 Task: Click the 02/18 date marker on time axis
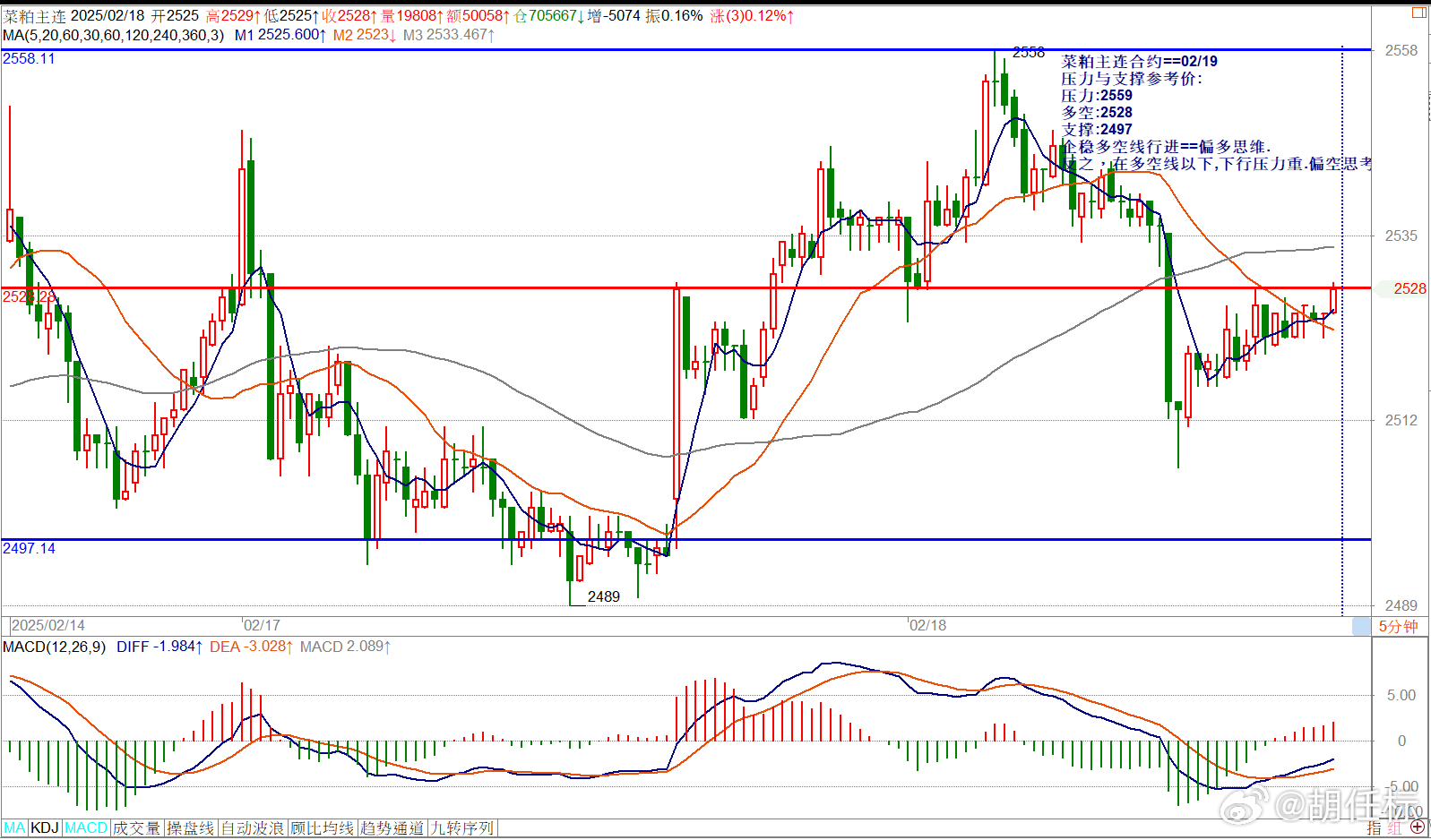tap(927, 625)
